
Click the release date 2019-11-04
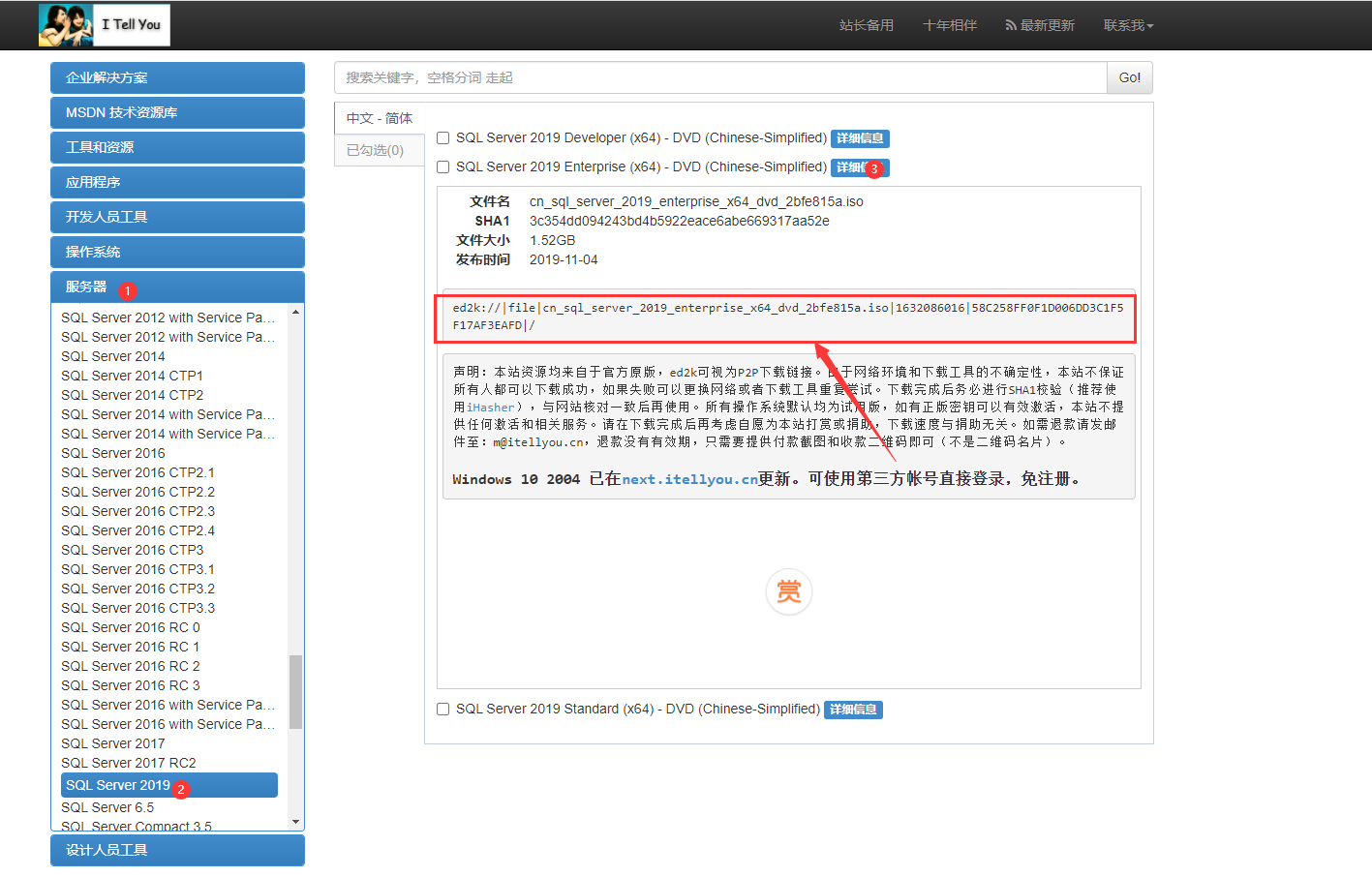pos(564,259)
